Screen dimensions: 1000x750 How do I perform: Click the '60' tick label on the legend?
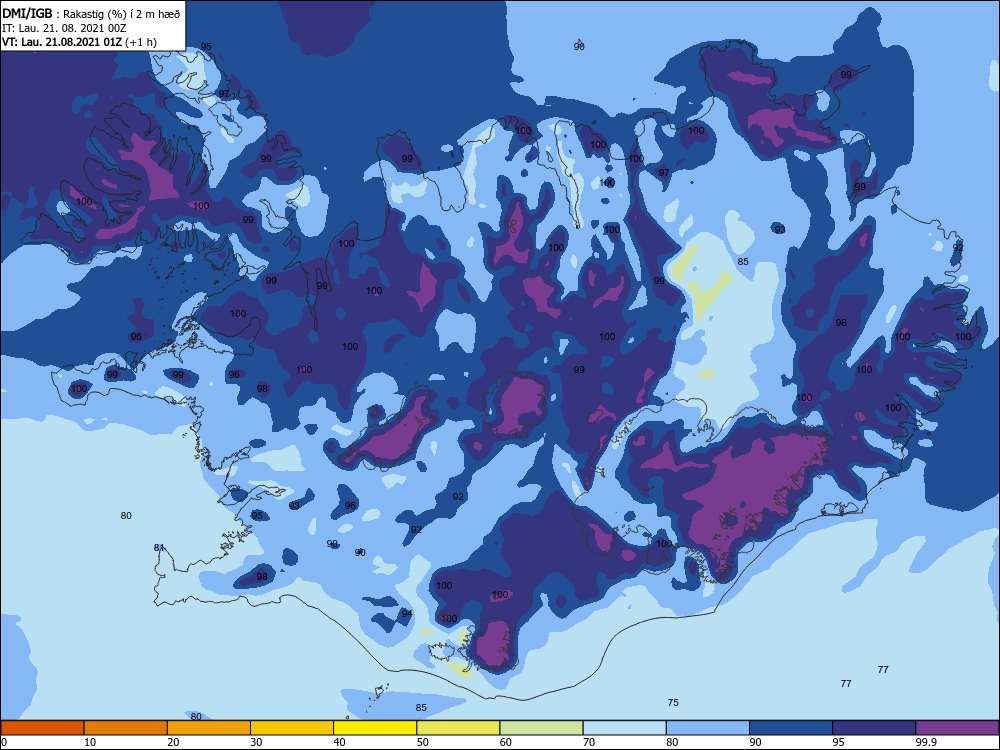pyautogui.click(x=506, y=742)
